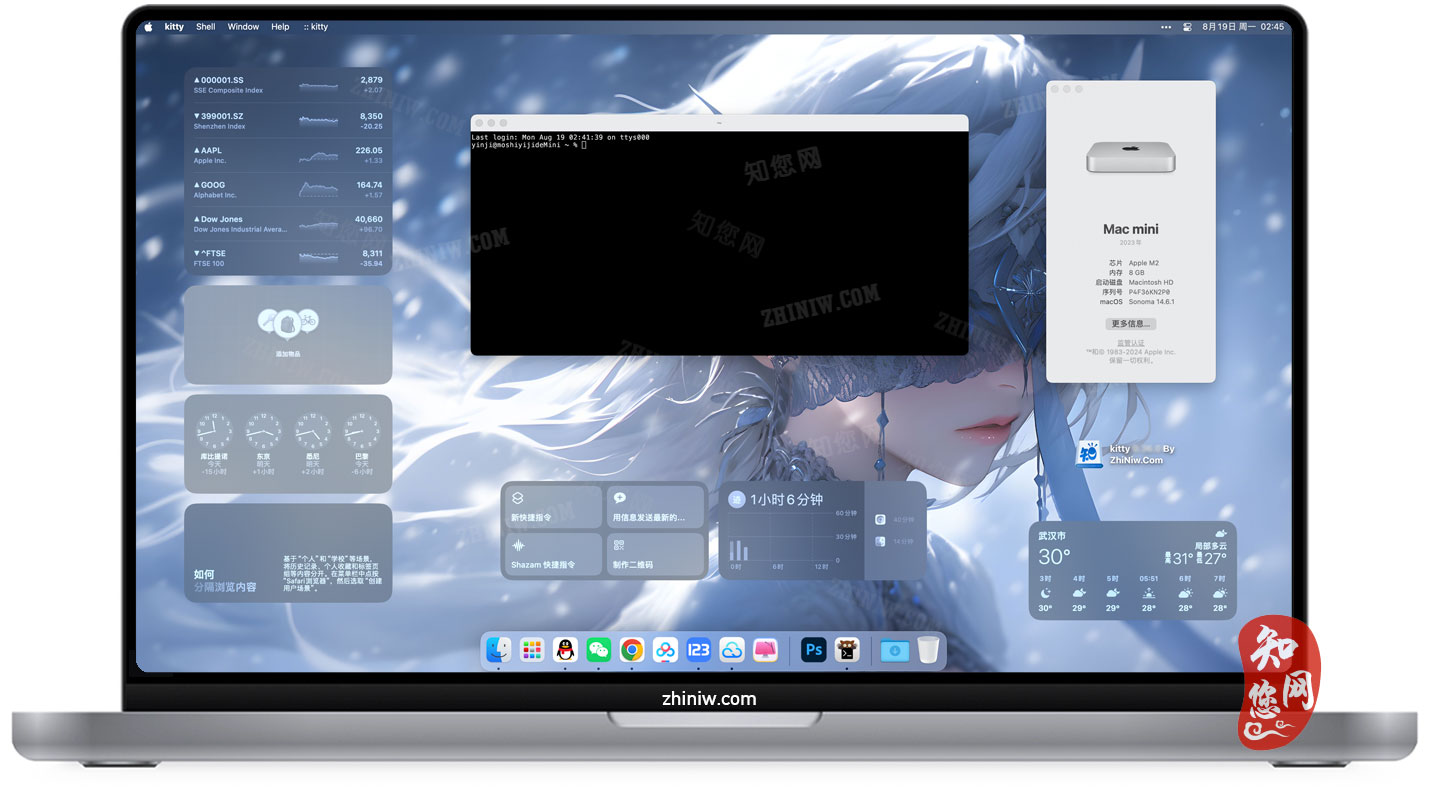Click the date and time in menu bar

[x=1243, y=27]
